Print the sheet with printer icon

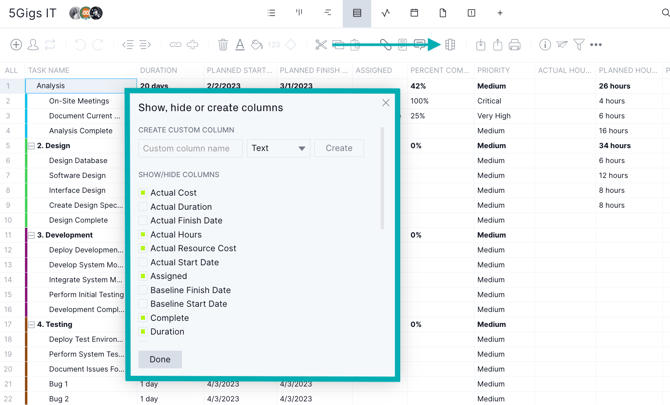(x=515, y=44)
